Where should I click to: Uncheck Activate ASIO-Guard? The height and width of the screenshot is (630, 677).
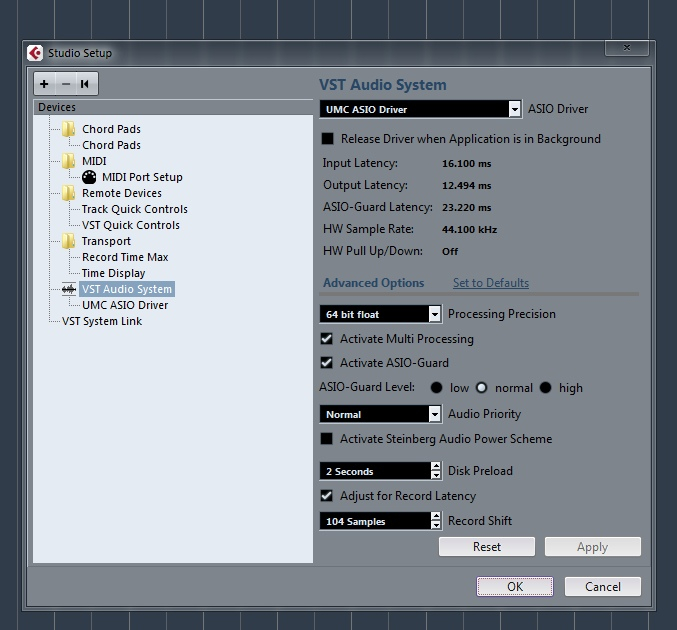pyautogui.click(x=327, y=363)
